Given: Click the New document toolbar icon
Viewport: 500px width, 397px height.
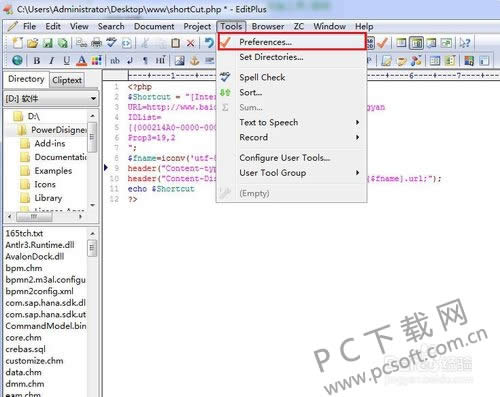Looking at the screenshot, I should [17, 43].
